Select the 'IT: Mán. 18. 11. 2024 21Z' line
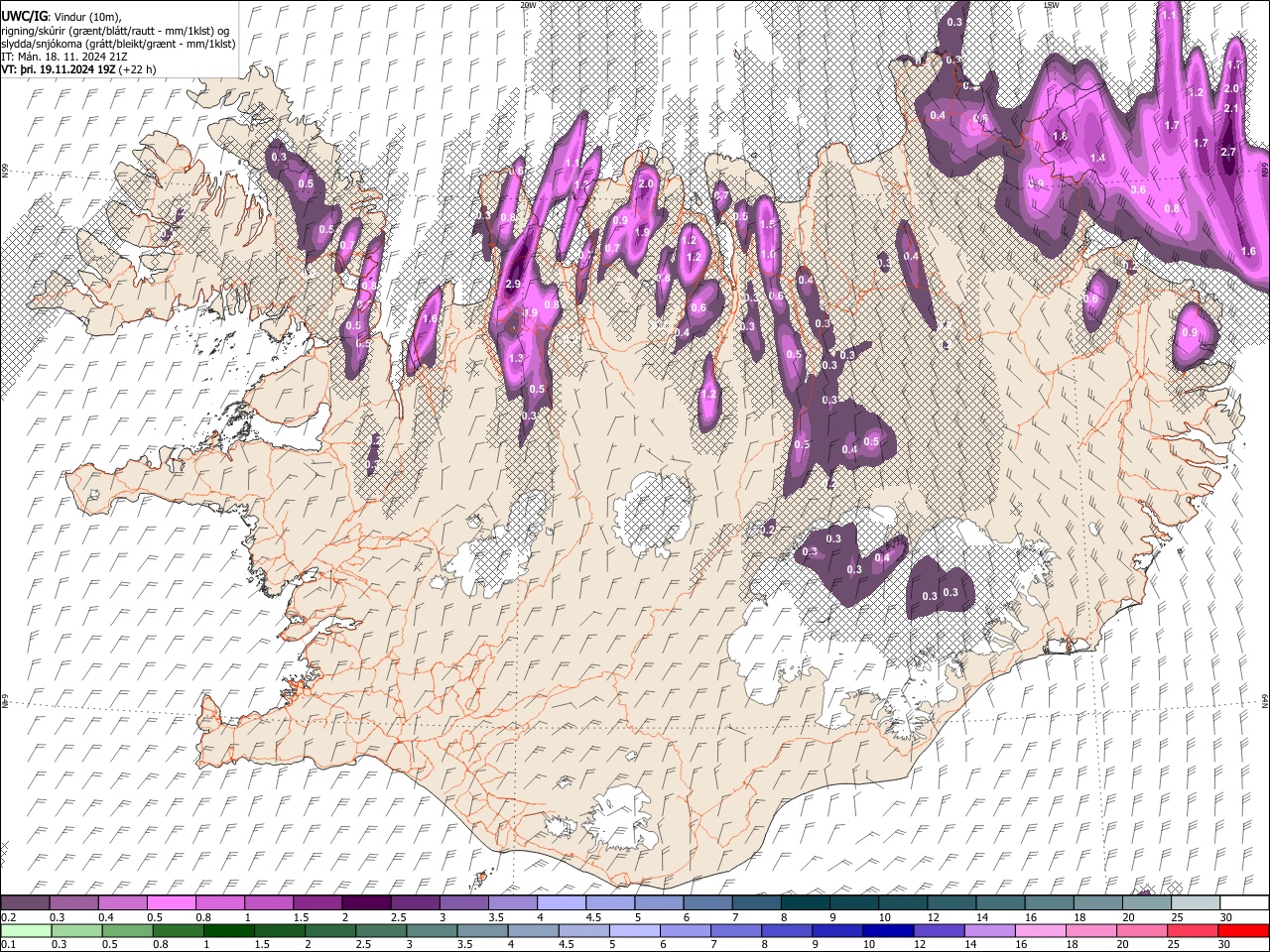 click(64, 57)
